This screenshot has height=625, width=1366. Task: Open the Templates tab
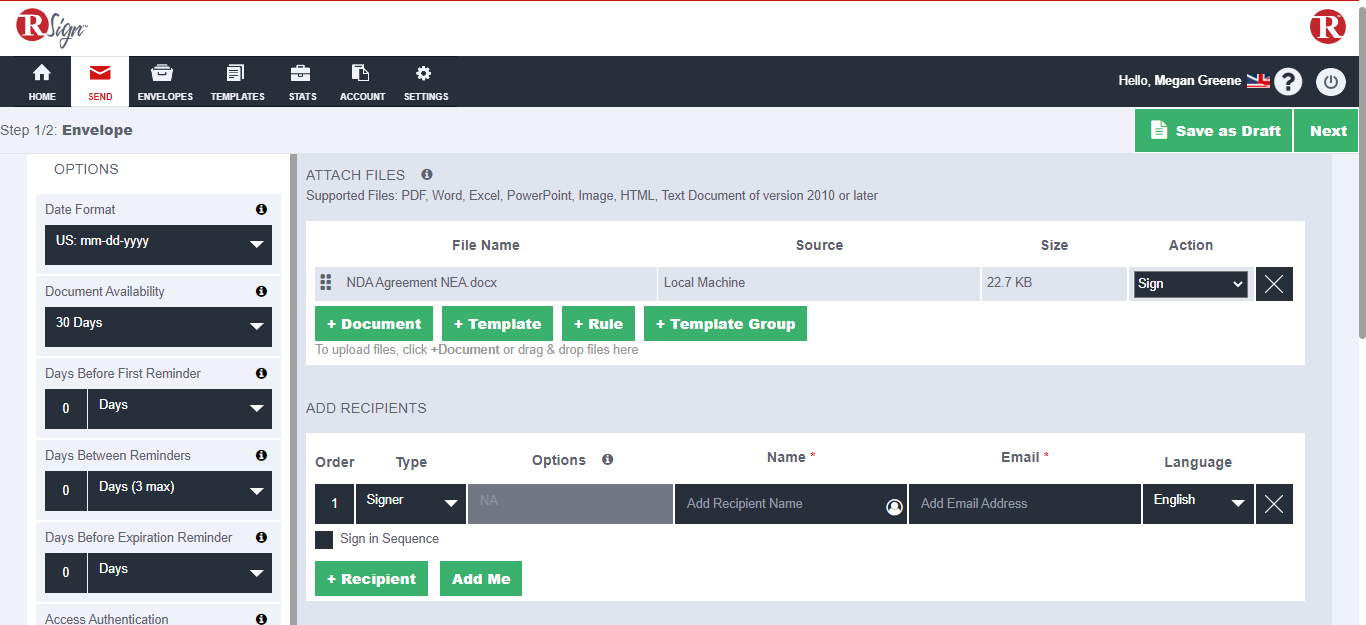237,82
